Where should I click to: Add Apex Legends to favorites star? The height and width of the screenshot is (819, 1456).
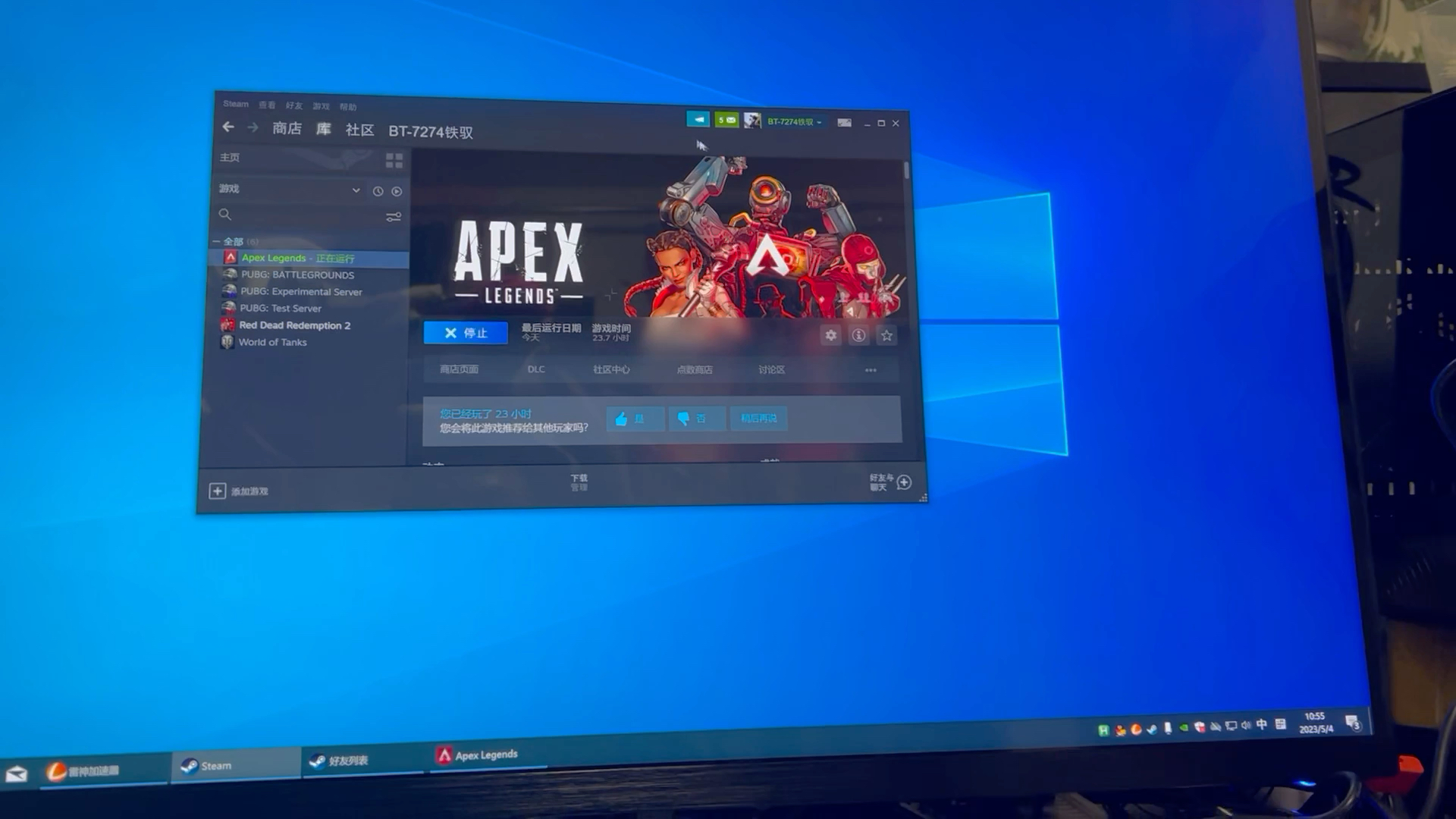[x=886, y=335]
